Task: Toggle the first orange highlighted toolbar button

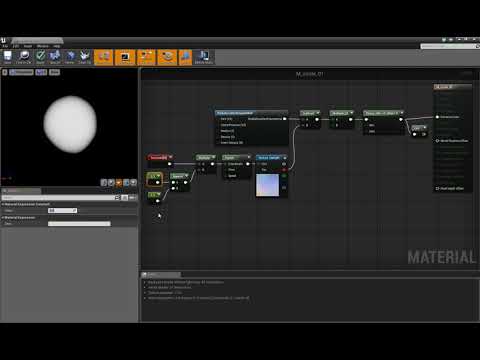Action: (104, 57)
